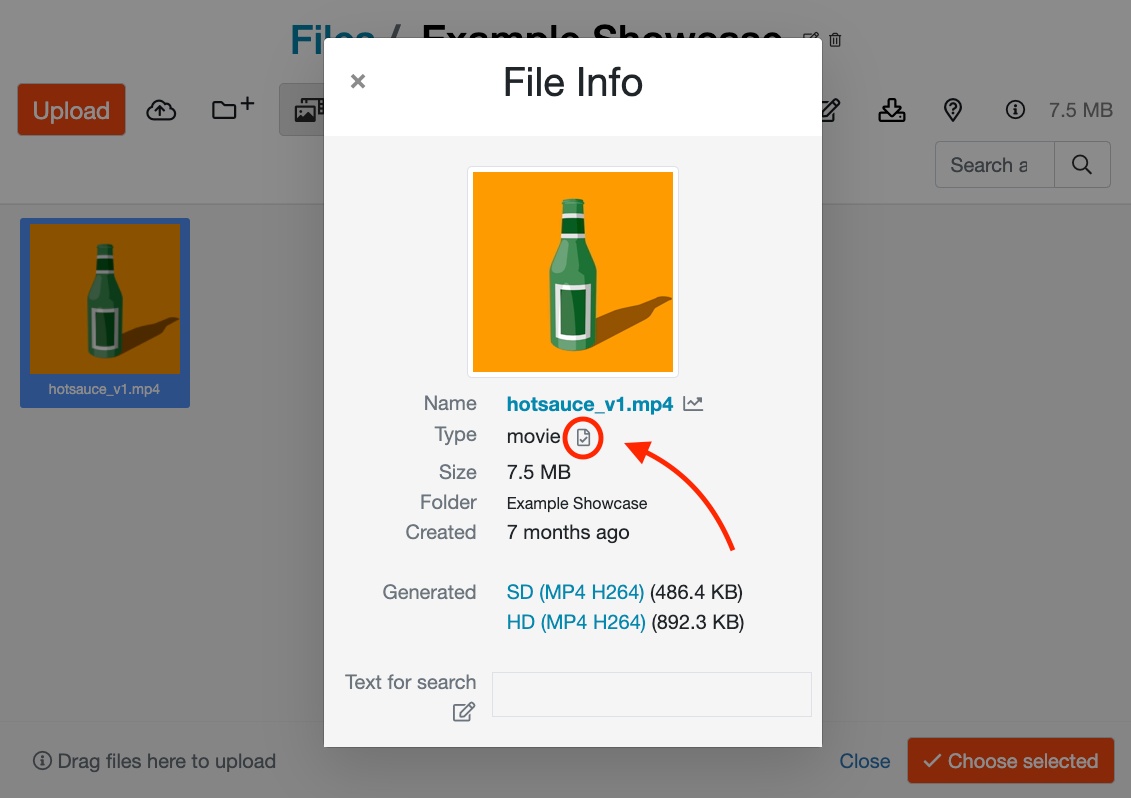Open the stats chart icon beside the filename
The image size is (1131, 798).
point(693,404)
